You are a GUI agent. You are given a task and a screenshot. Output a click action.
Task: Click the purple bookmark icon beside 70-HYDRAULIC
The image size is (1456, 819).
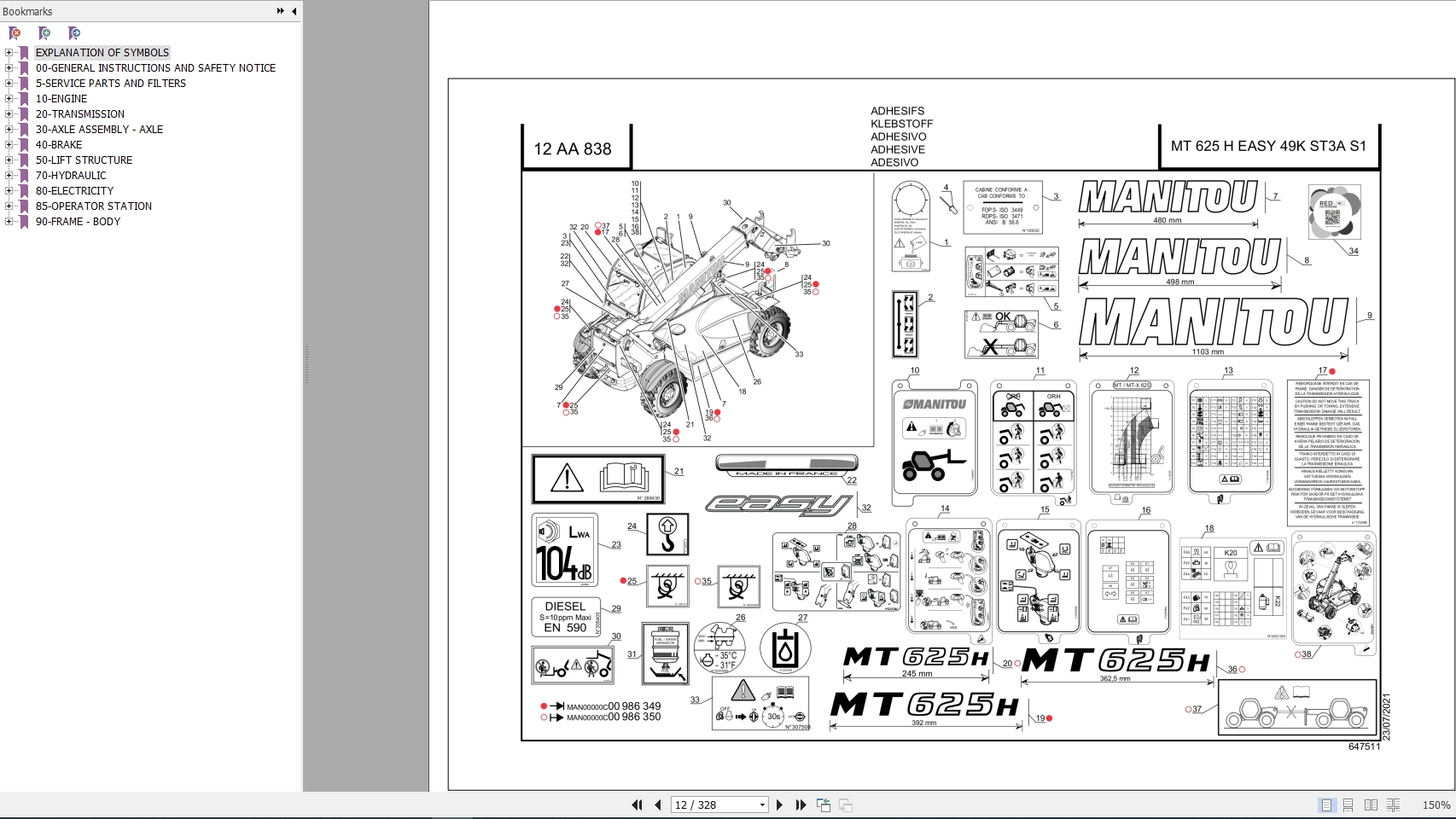pyautogui.click(x=25, y=176)
